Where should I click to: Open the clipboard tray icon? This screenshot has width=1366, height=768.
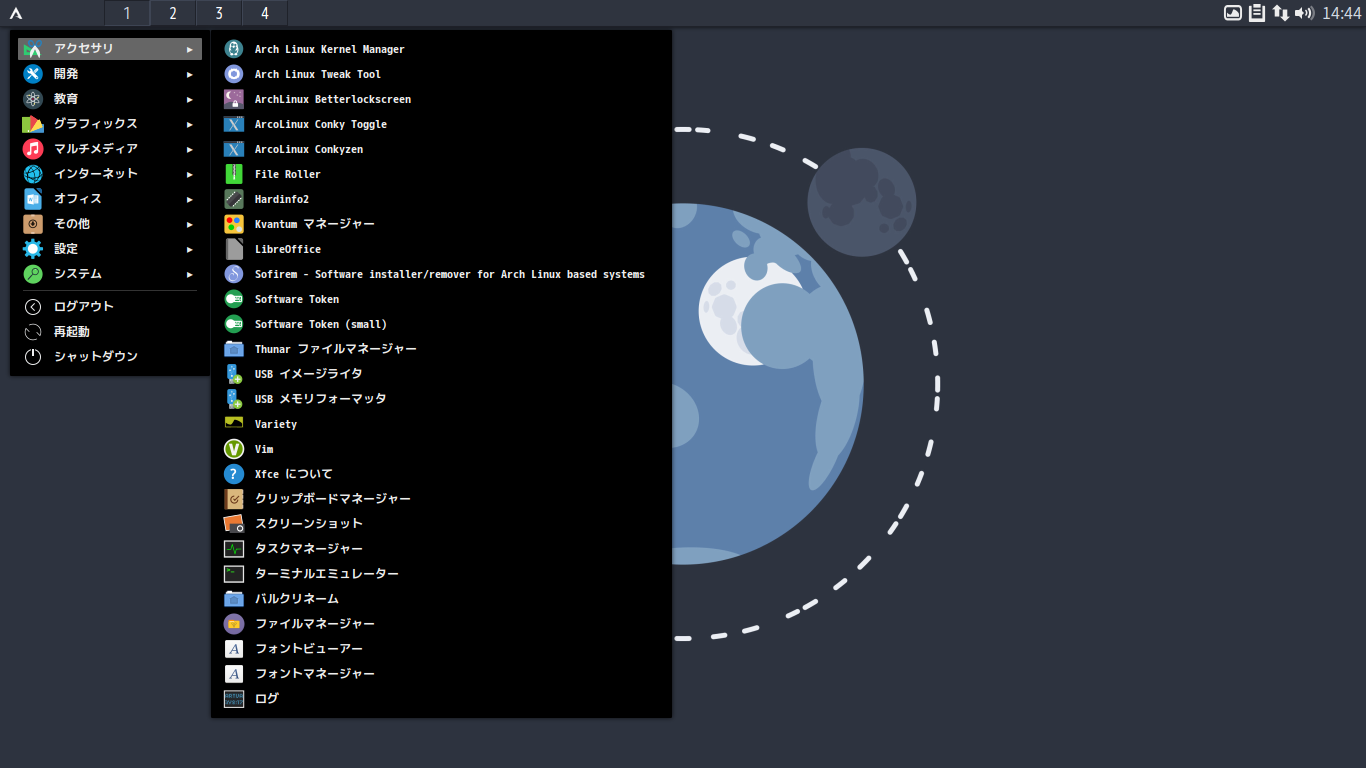pyautogui.click(x=1257, y=13)
